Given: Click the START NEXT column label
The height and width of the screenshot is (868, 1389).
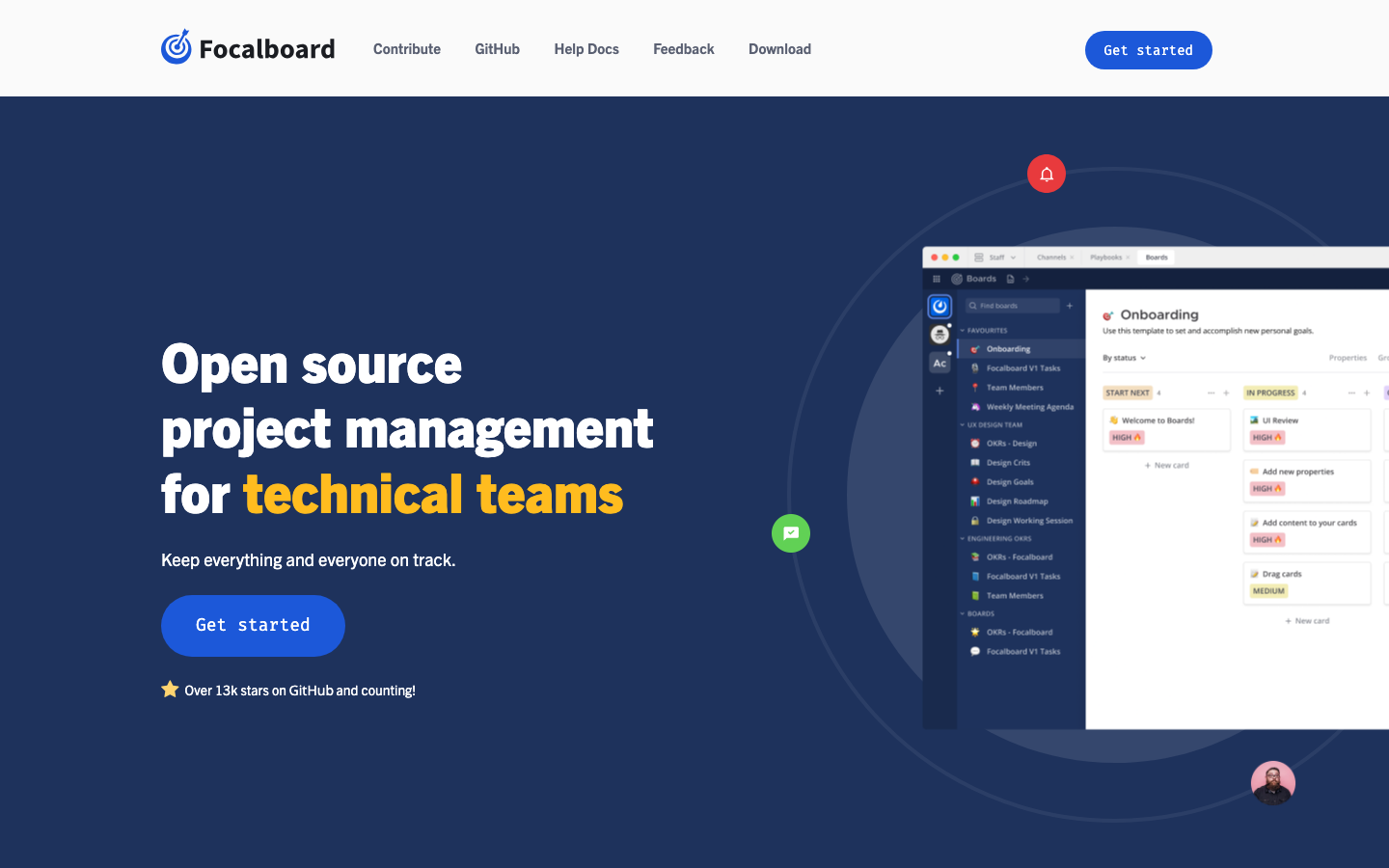Looking at the screenshot, I should click(1128, 393).
